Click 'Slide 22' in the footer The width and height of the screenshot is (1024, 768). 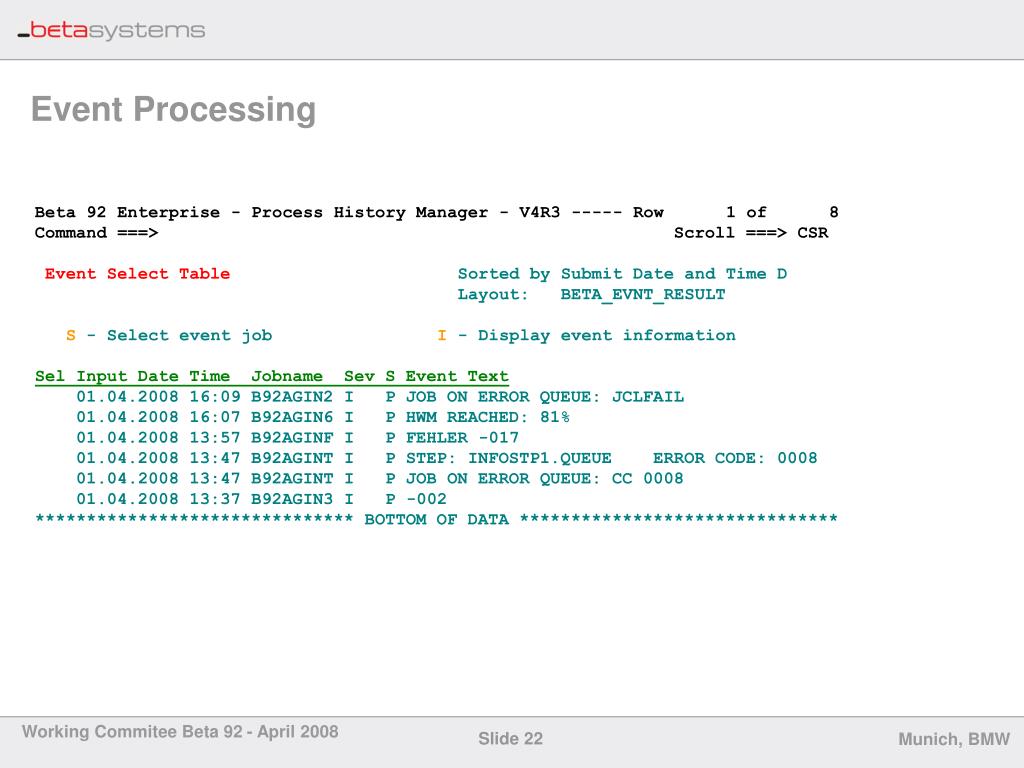pos(510,739)
